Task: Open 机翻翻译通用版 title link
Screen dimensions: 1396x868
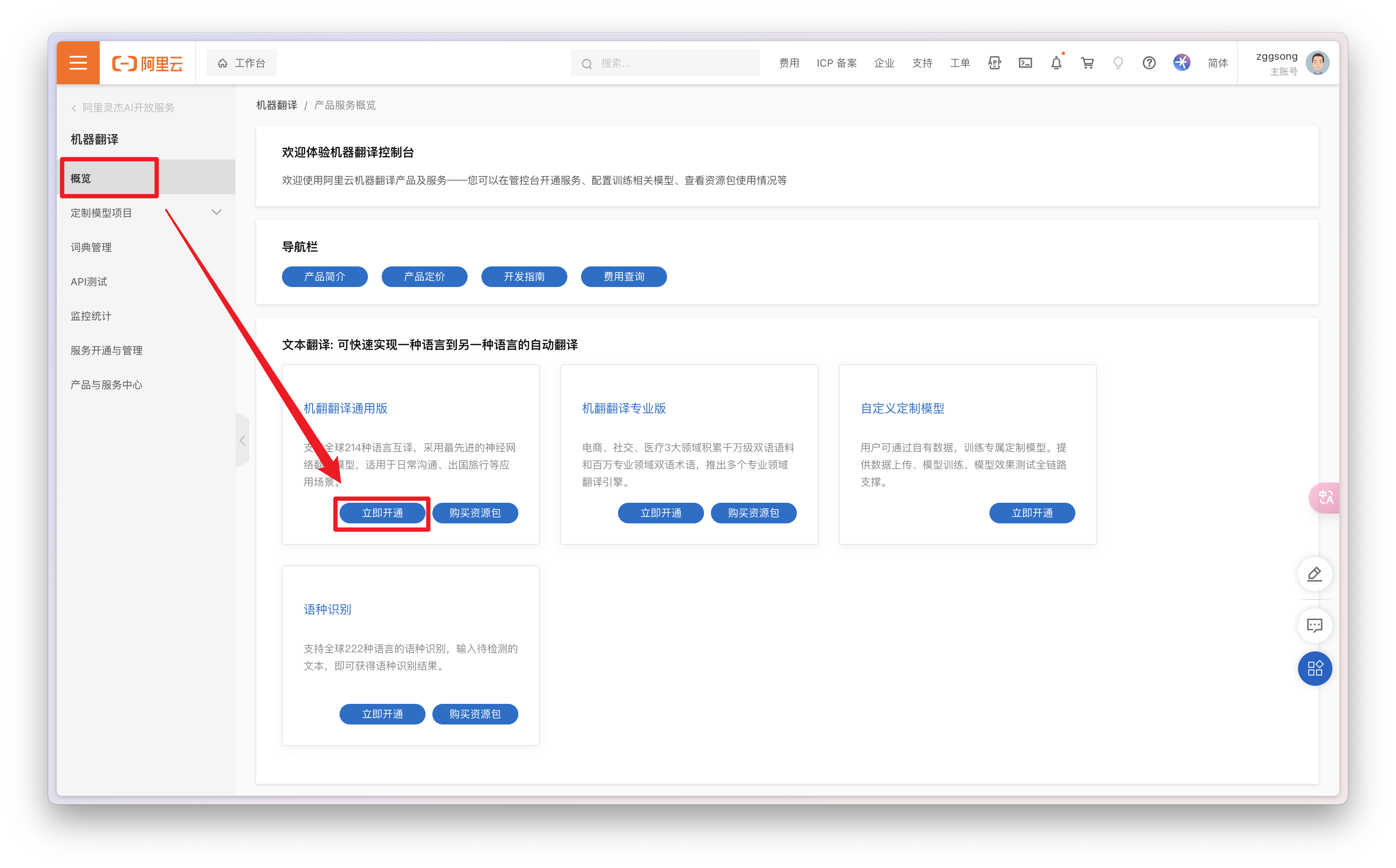Action: point(346,408)
